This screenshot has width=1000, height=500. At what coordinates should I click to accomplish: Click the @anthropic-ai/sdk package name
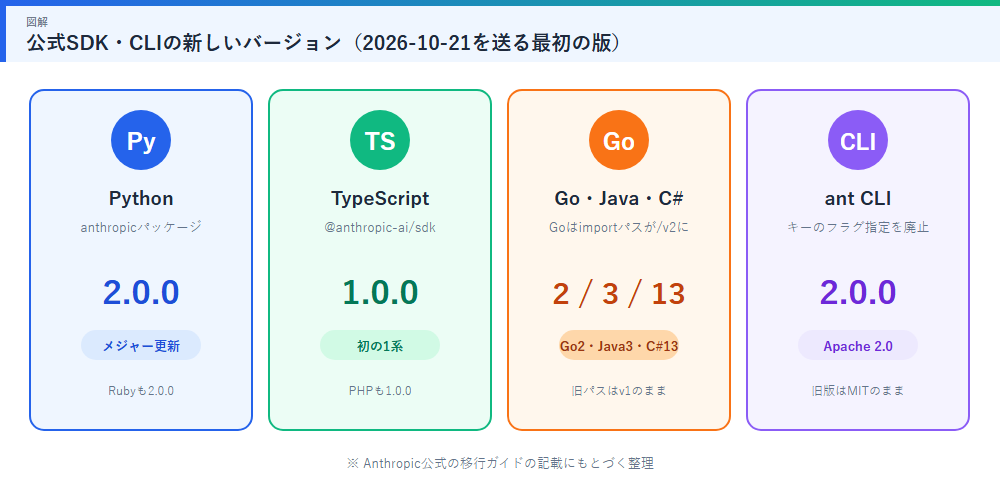380,226
